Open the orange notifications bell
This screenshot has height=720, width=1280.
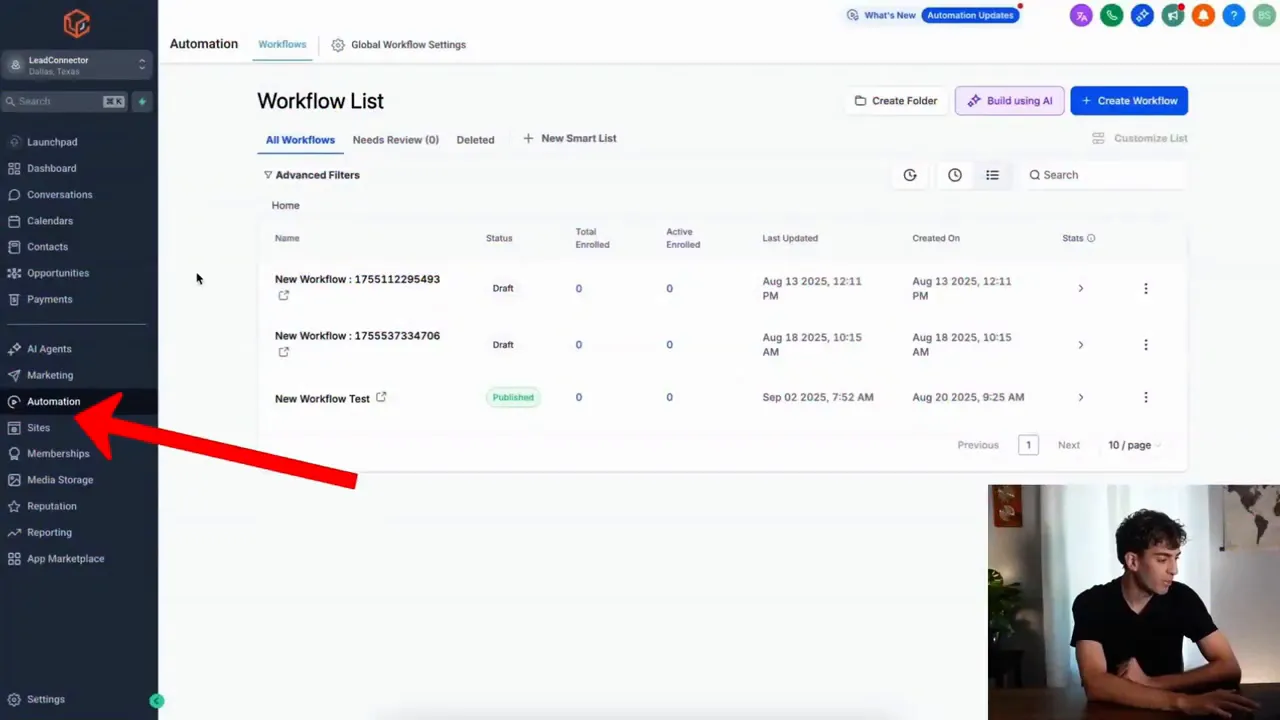click(1204, 15)
